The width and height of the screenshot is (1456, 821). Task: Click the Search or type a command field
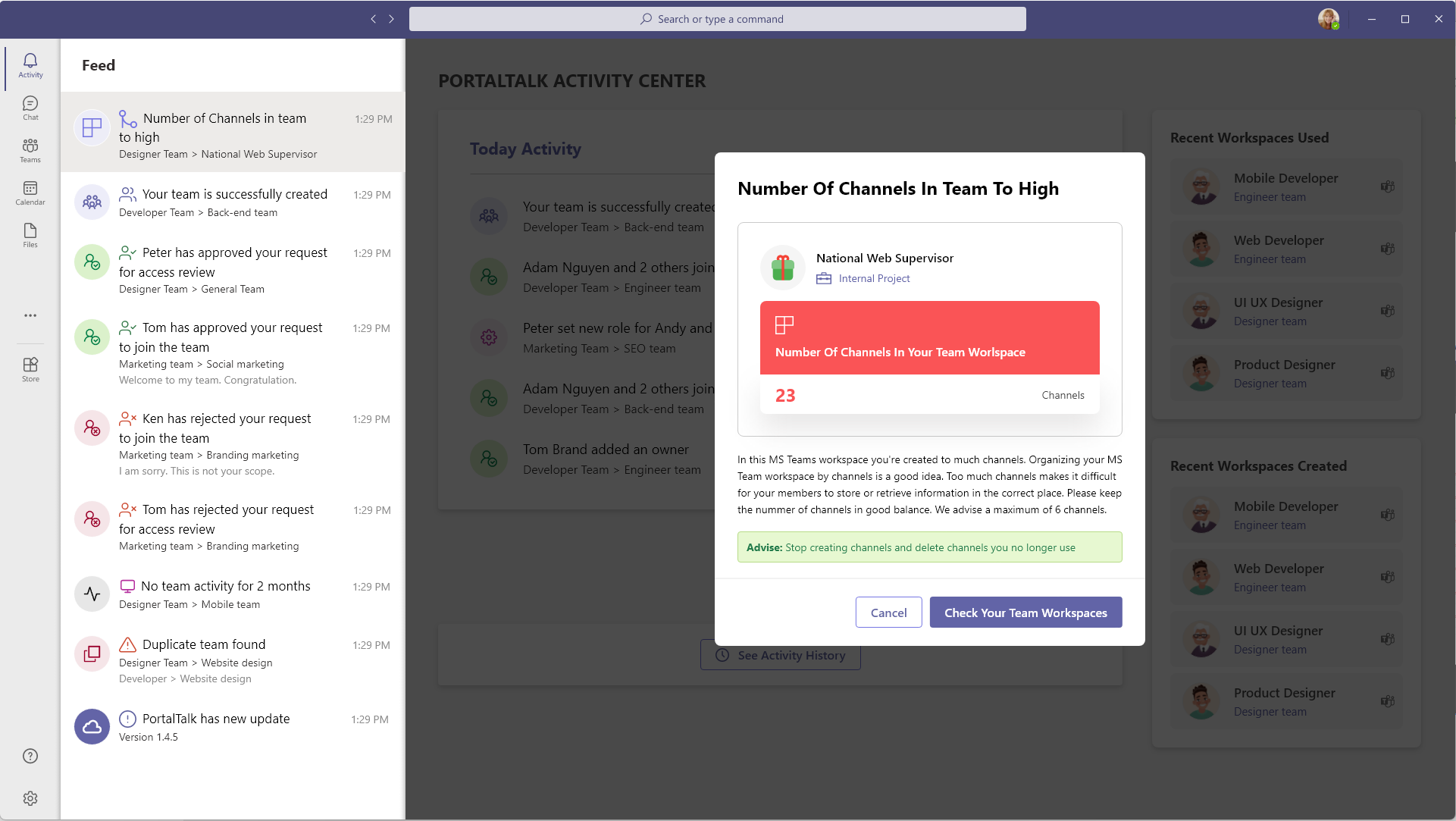pos(717,19)
